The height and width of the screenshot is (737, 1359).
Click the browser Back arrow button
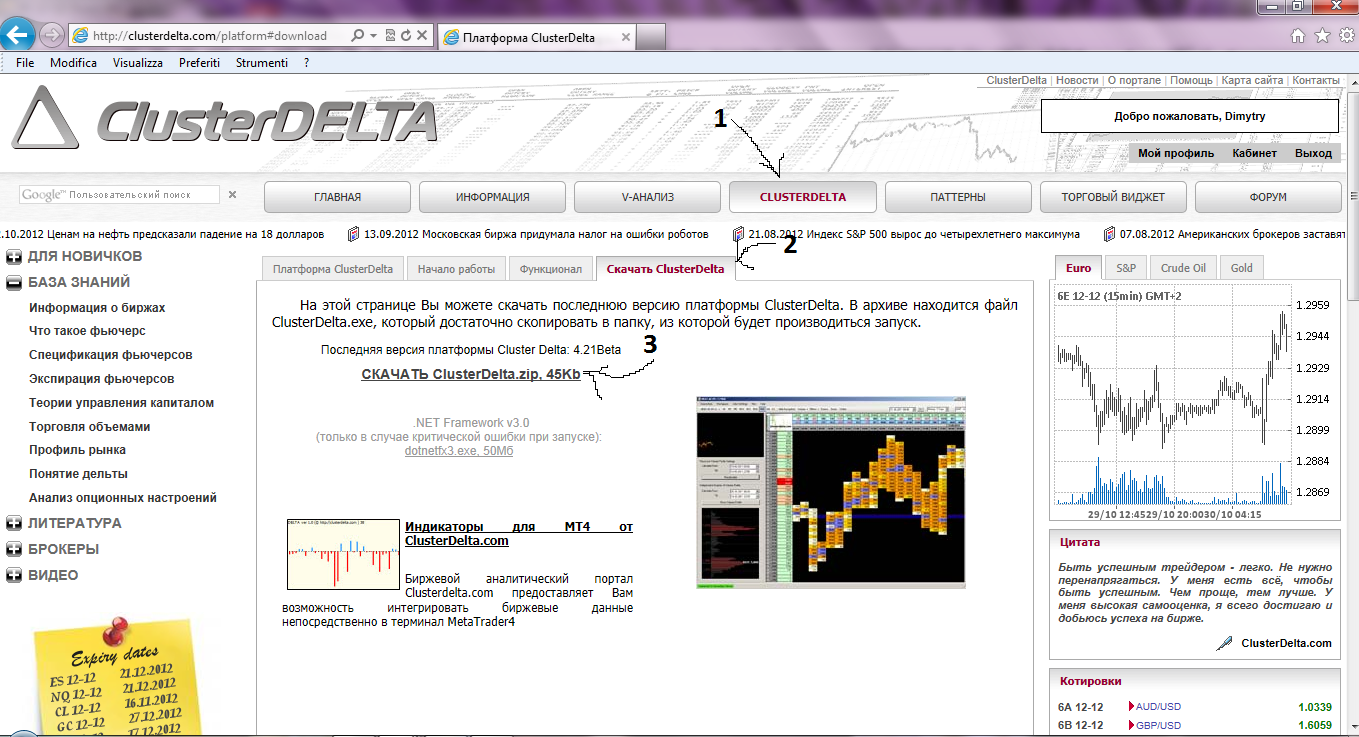tap(17, 35)
